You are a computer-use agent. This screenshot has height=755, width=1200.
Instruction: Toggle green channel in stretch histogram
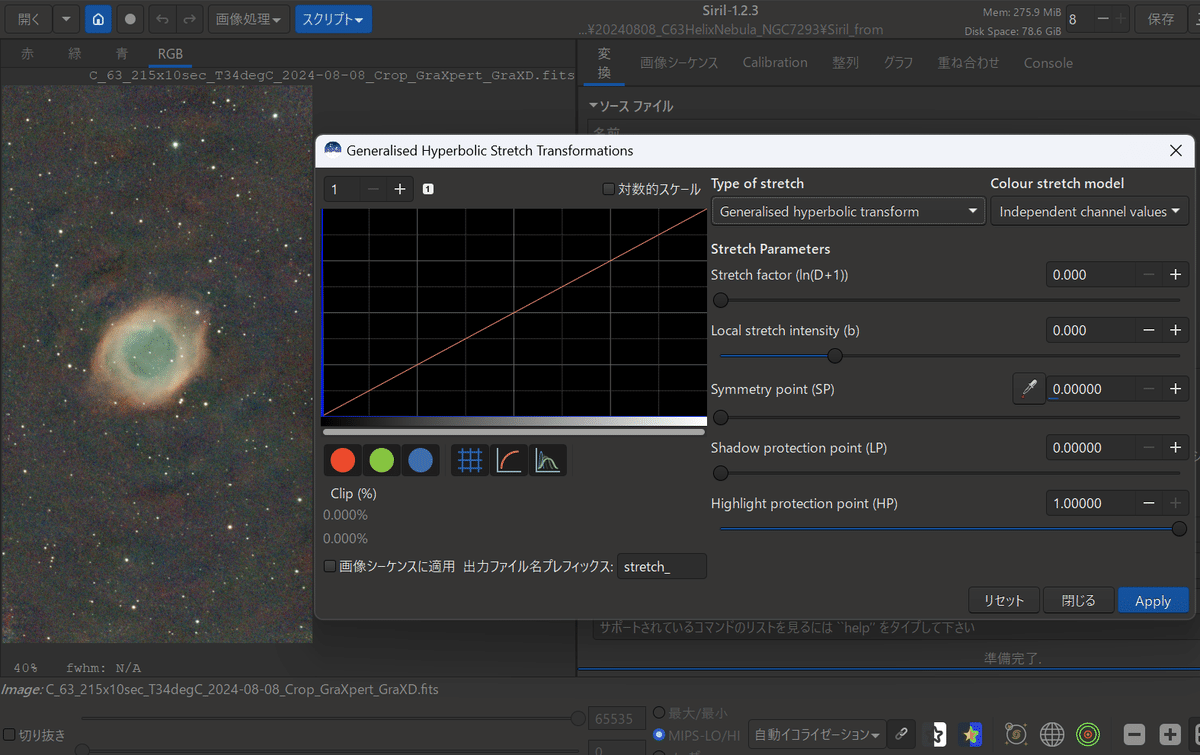click(382, 460)
